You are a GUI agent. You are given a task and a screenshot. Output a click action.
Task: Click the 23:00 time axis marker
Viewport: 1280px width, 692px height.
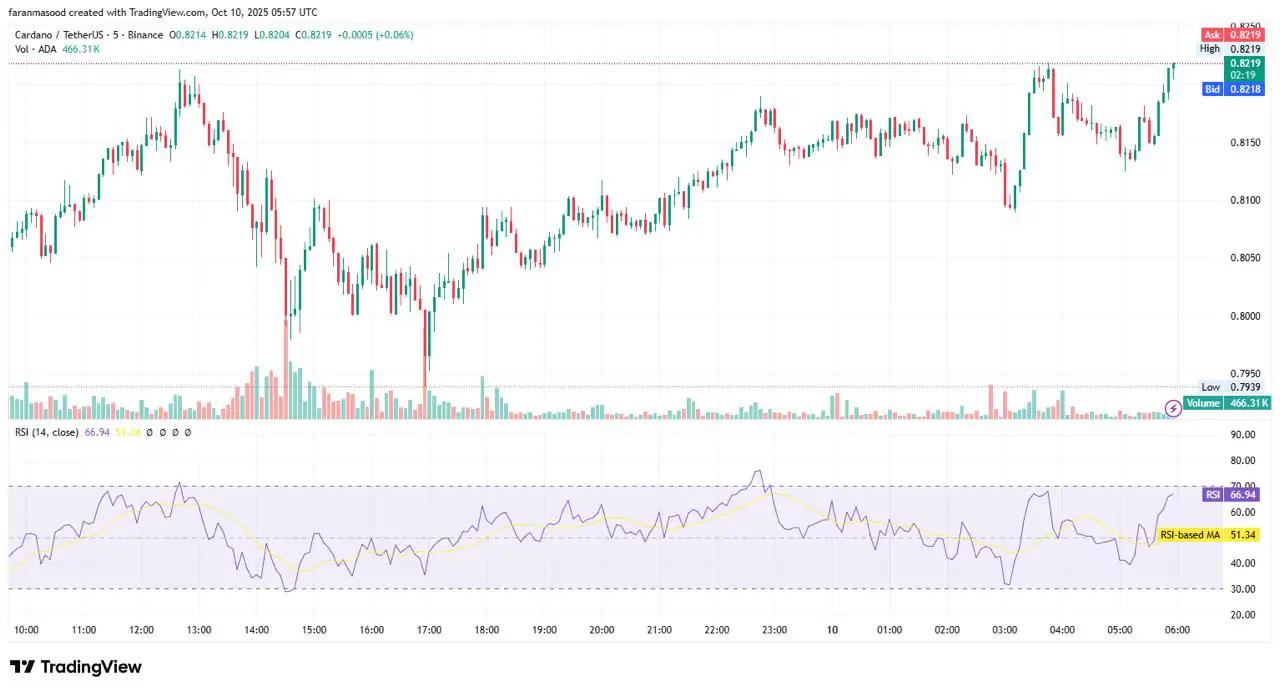(x=774, y=630)
